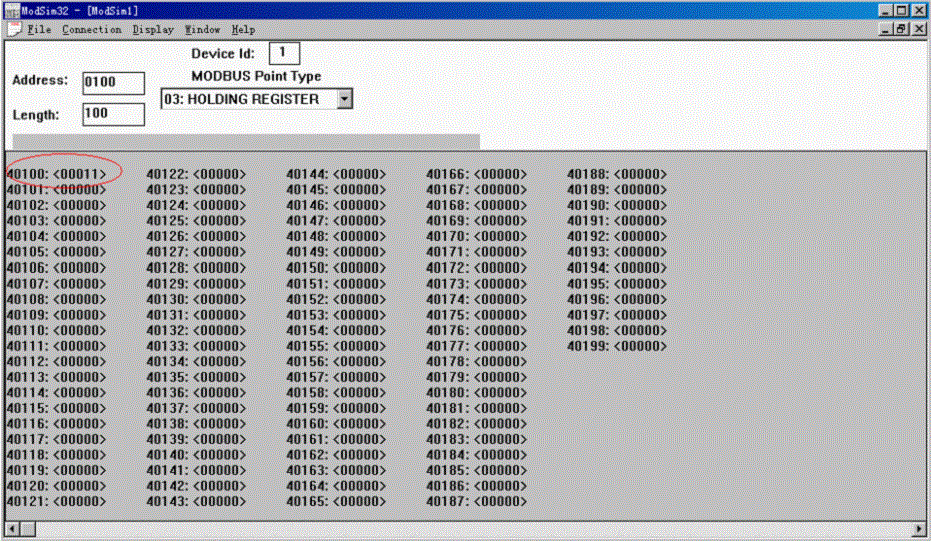931x541 pixels.
Task: Open the Help menu
Action: click(244, 30)
